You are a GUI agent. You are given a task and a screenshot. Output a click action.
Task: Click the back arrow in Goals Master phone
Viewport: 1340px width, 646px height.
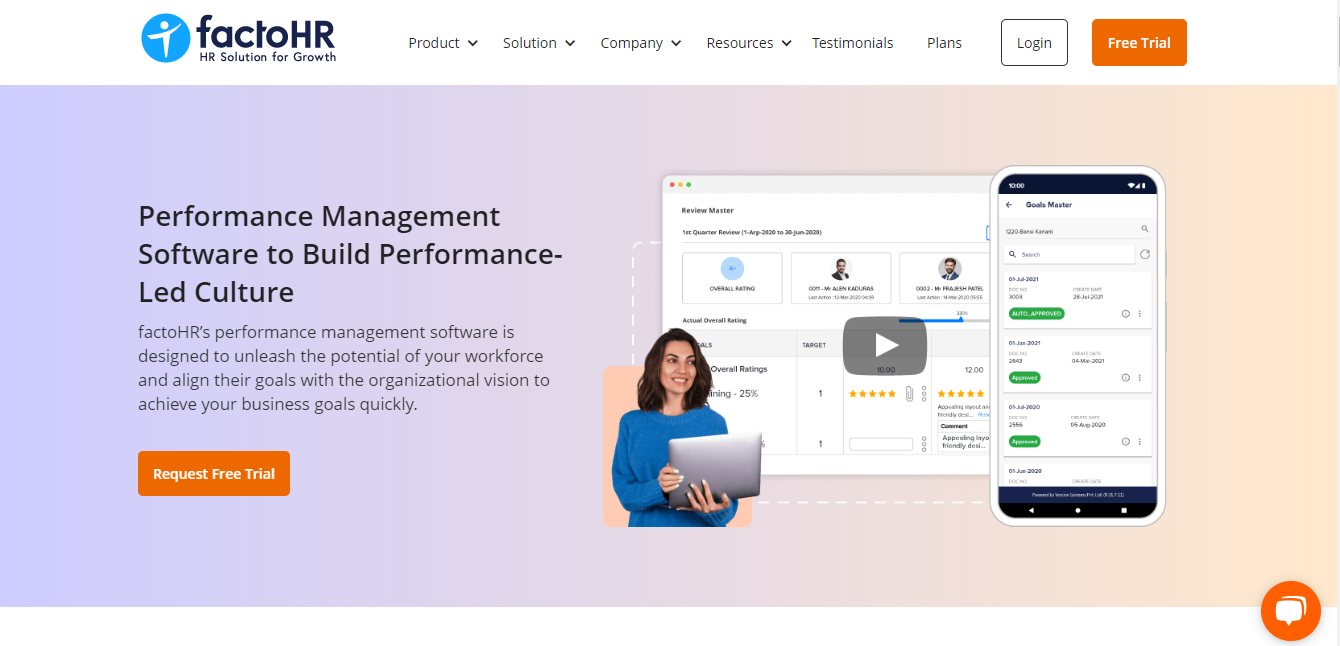pos(1009,205)
